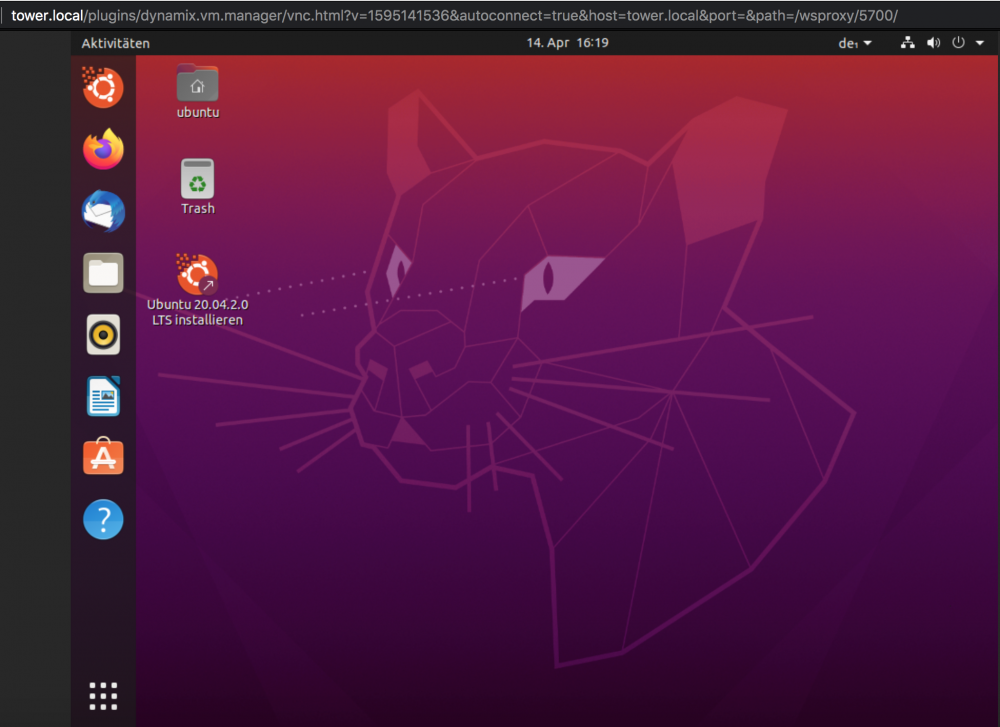Click the volume speaker icon in top bar
Image resolution: width=1000 pixels, height=727 pixels.
[x=934, y=43]
